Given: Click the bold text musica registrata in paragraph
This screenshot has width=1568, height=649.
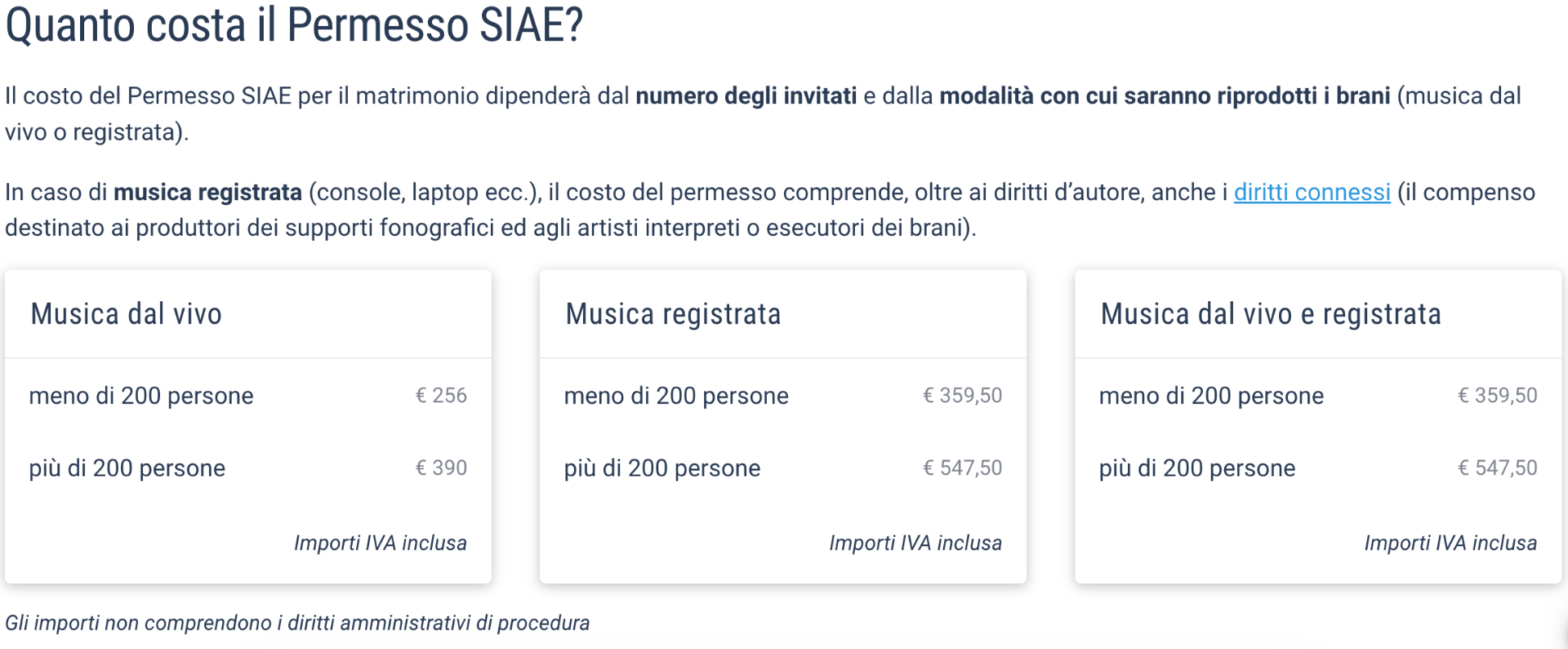Looking at the screenshot, I should pyautogui.click(x=207, y=193).
